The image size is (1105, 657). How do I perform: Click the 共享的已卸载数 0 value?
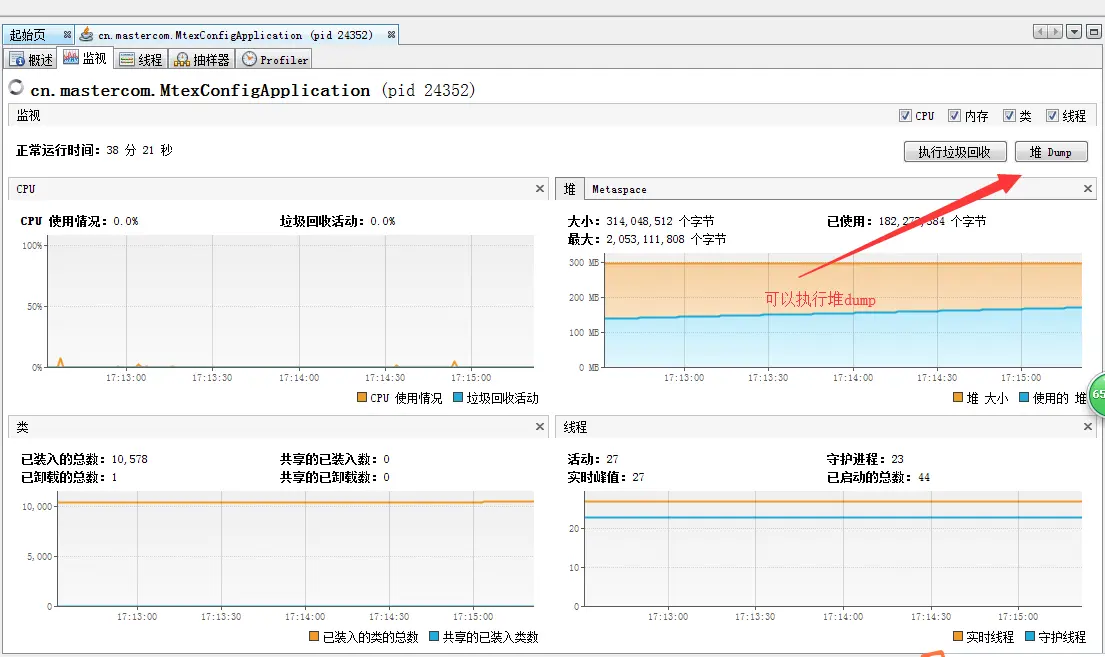point(386,477)
